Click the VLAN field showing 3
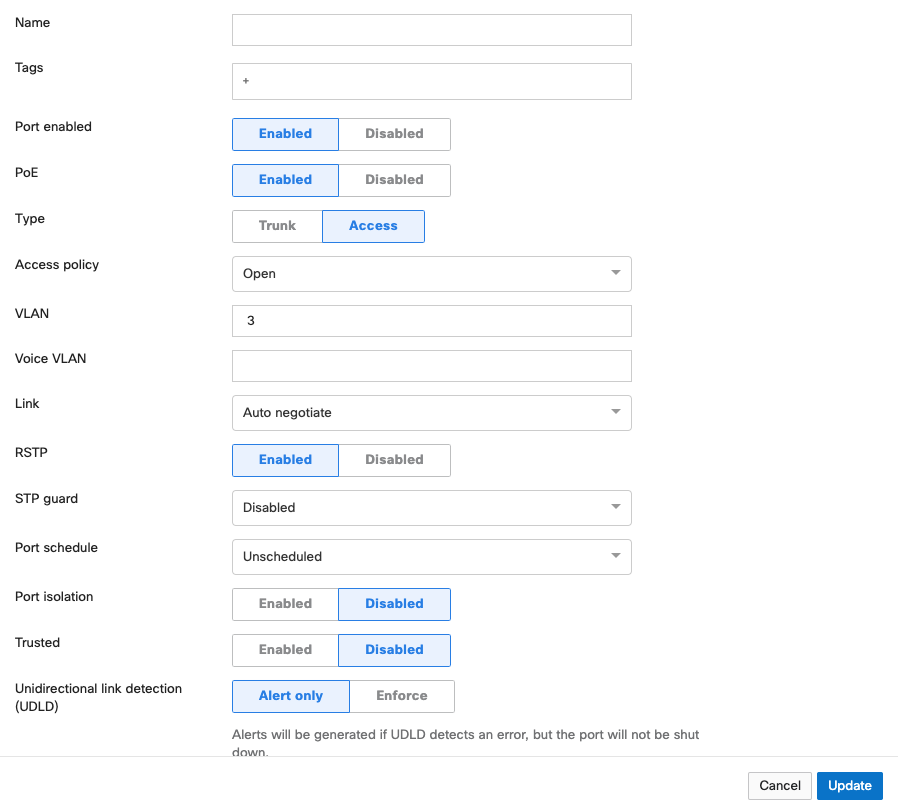Viewport: 898px width, 811px height. (431, 321)
